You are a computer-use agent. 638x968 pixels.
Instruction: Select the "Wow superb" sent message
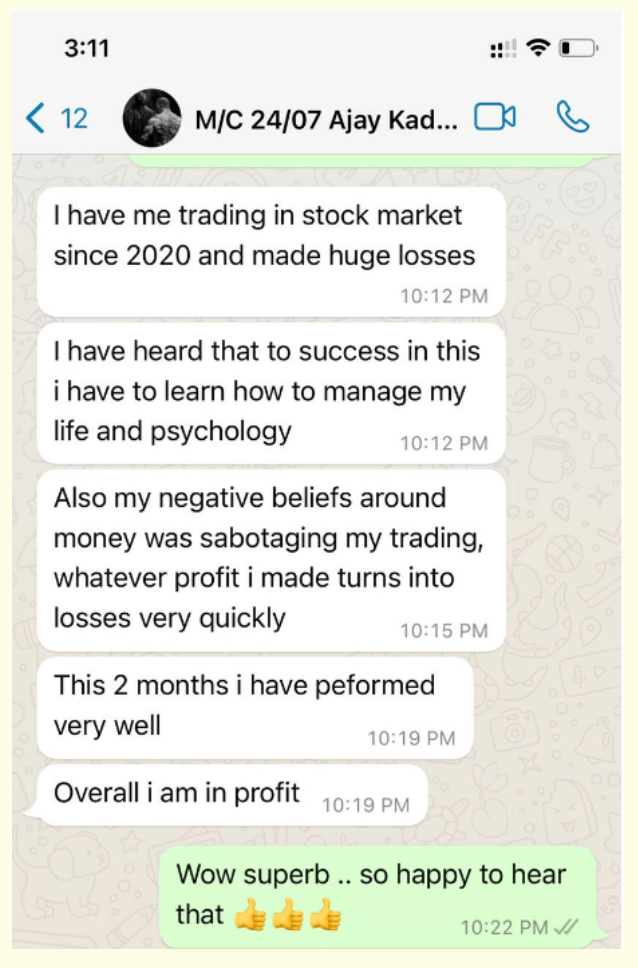[376, 895]
